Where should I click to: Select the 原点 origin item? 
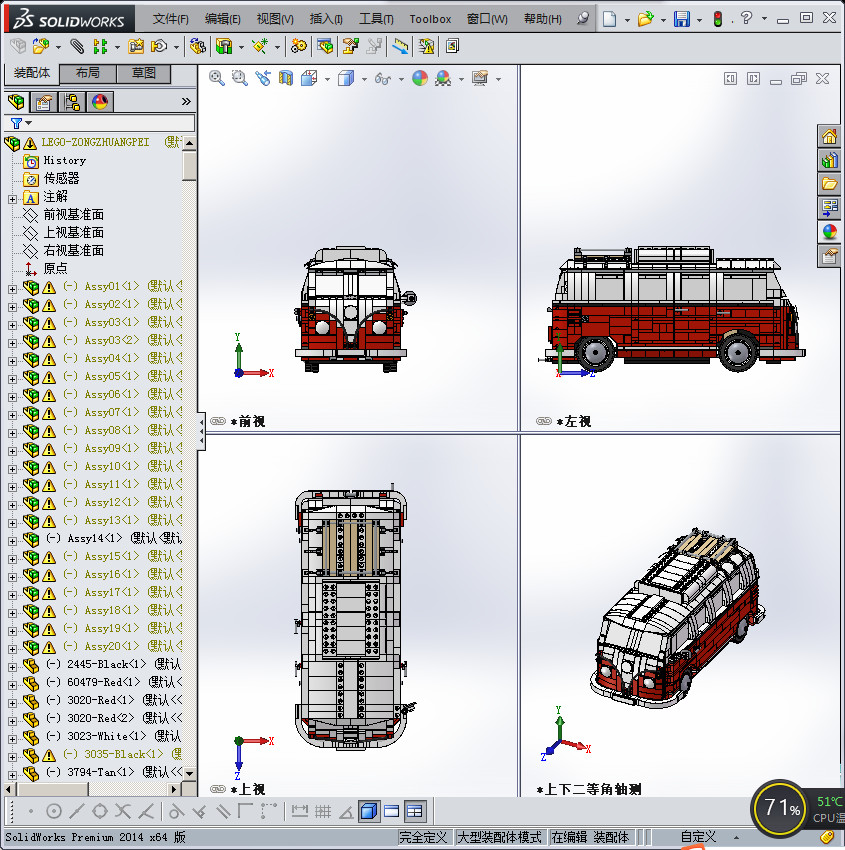tap(55, 268)
